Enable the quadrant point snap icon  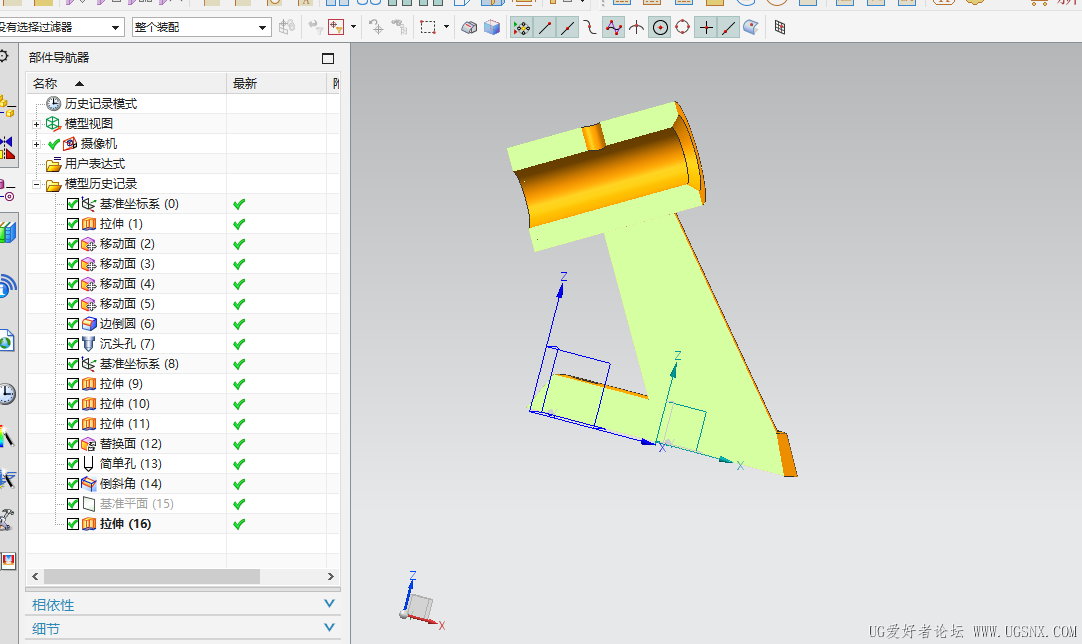(682, 28)
